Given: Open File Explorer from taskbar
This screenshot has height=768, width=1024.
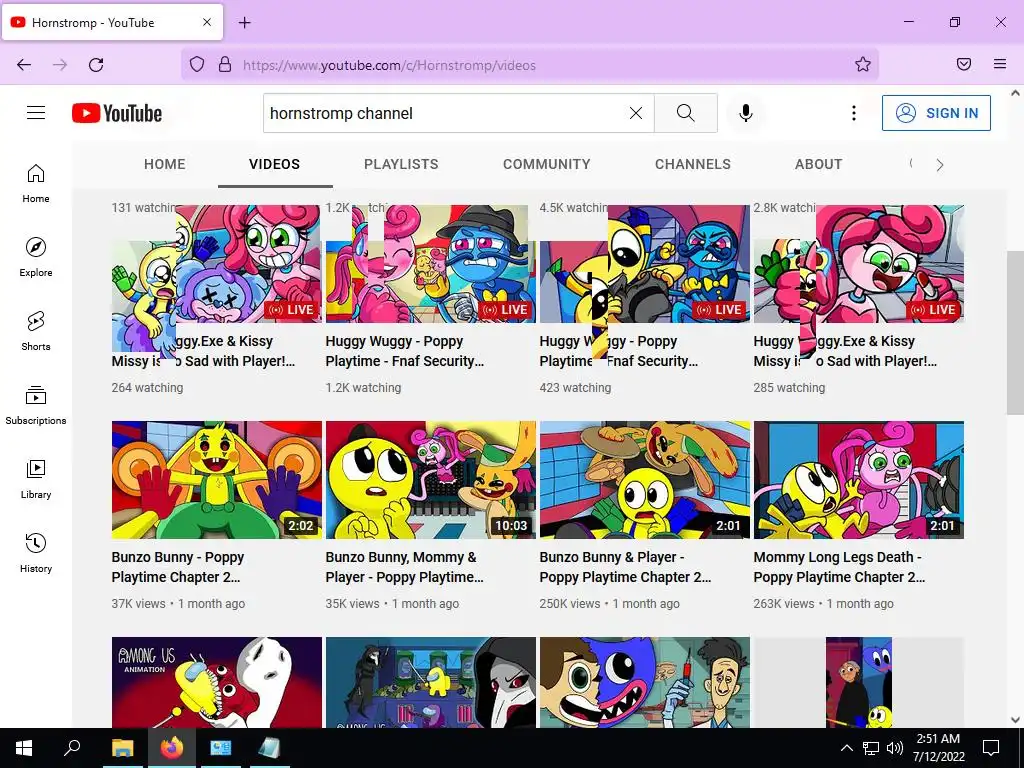Looking at the screenshot, I should tap(122, 748).
